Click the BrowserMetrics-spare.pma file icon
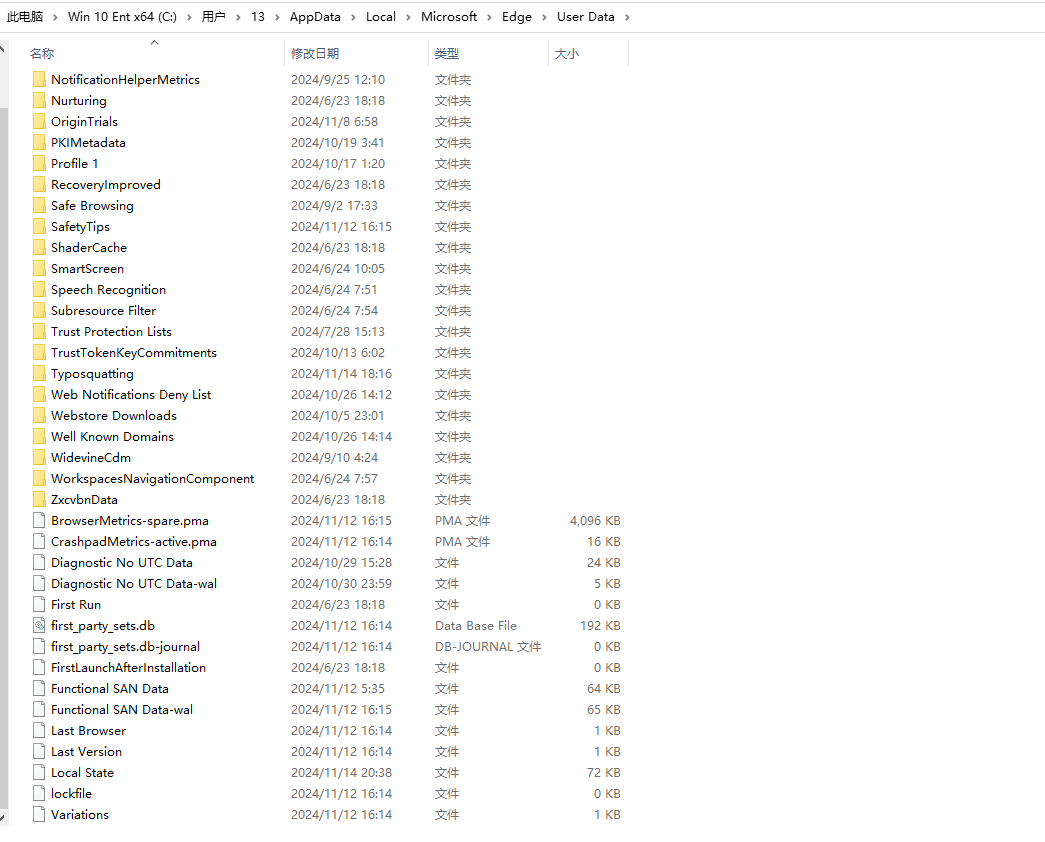 pos(39,521)
